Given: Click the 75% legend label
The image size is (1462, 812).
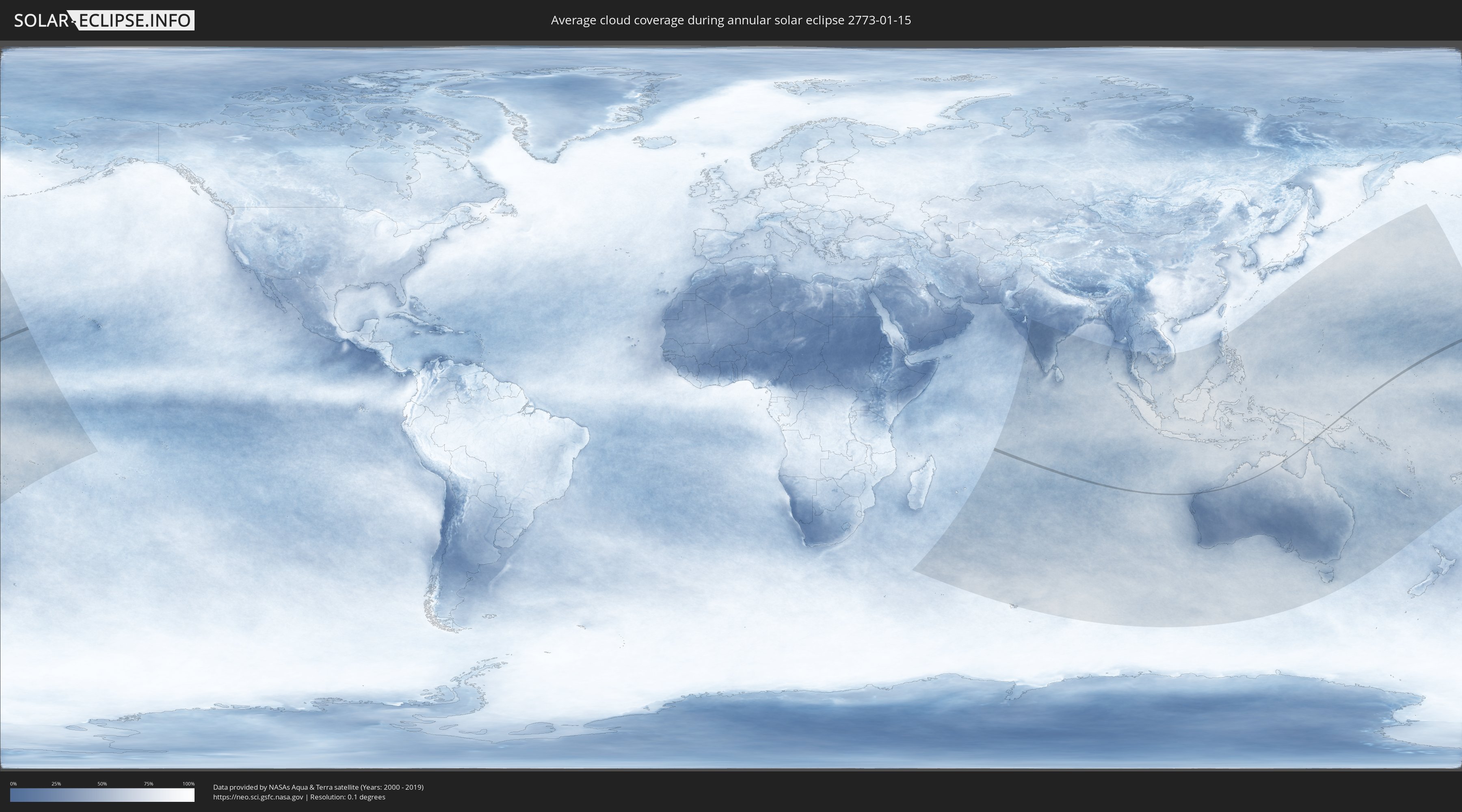Looking at the screenshot, I should (x=148, y=784).
